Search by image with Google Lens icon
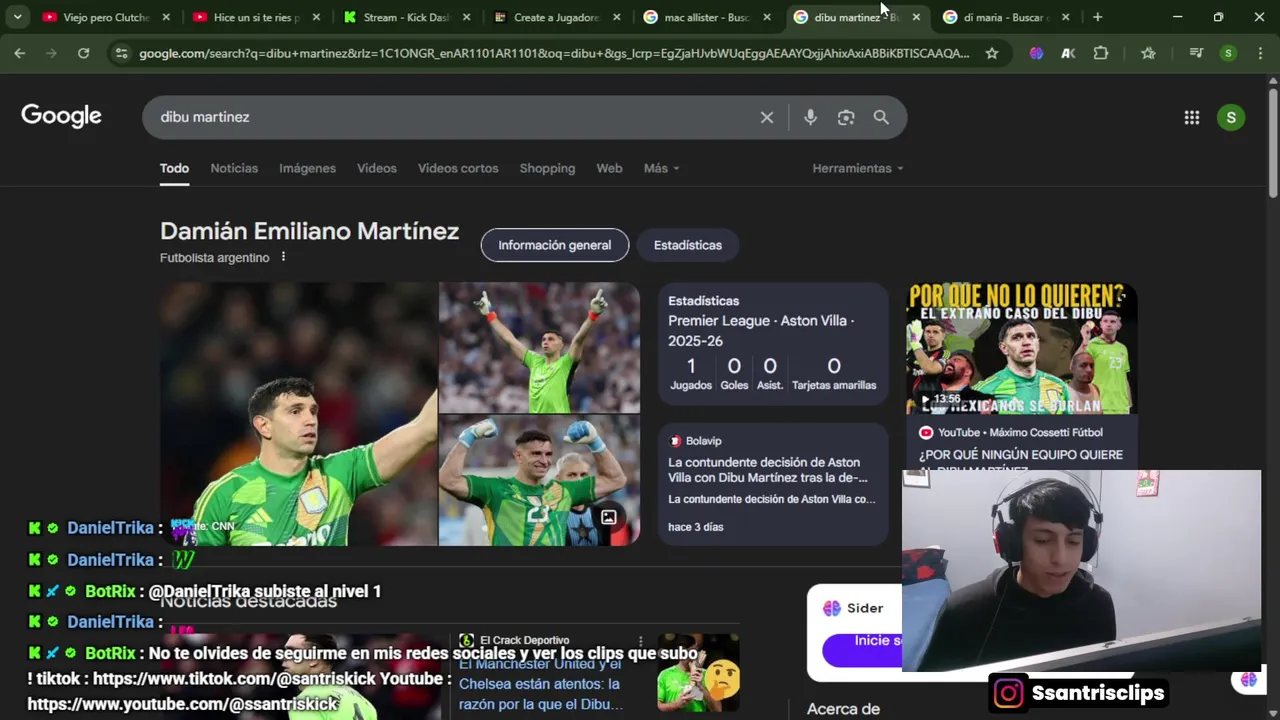Image resolution: width=1280 pixels, height=720 pixels. click(x=846, y=117)
